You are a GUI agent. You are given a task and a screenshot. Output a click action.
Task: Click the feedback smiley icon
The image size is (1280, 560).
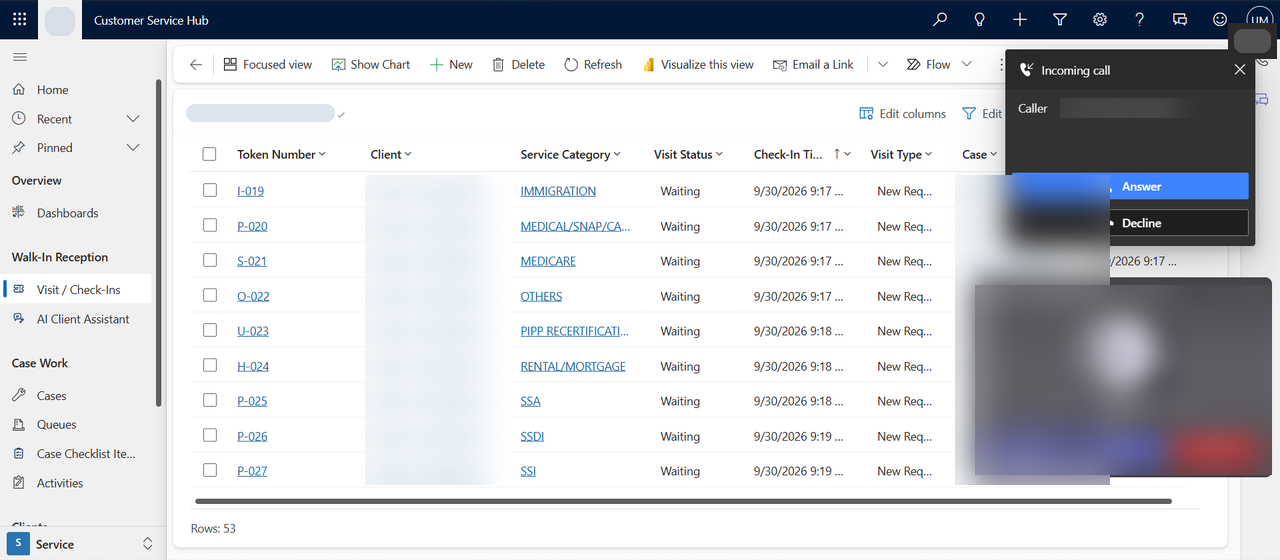click(1219, 19)
